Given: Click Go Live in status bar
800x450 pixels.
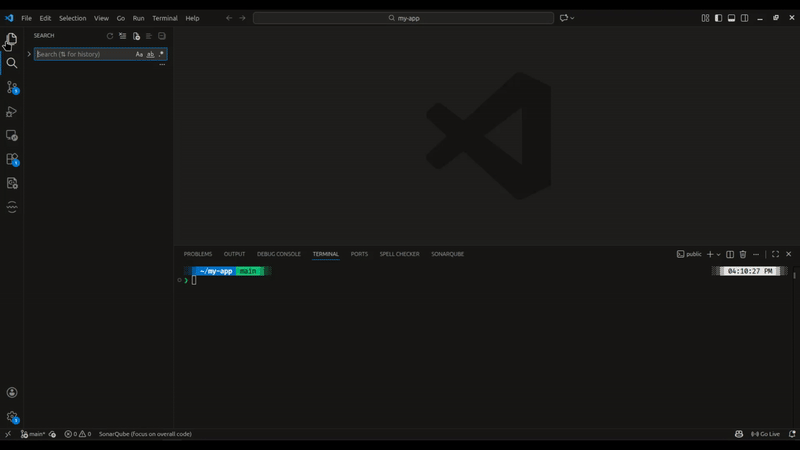Looking at the screenshot, I should pyautogui.click(x=765, y=434).
